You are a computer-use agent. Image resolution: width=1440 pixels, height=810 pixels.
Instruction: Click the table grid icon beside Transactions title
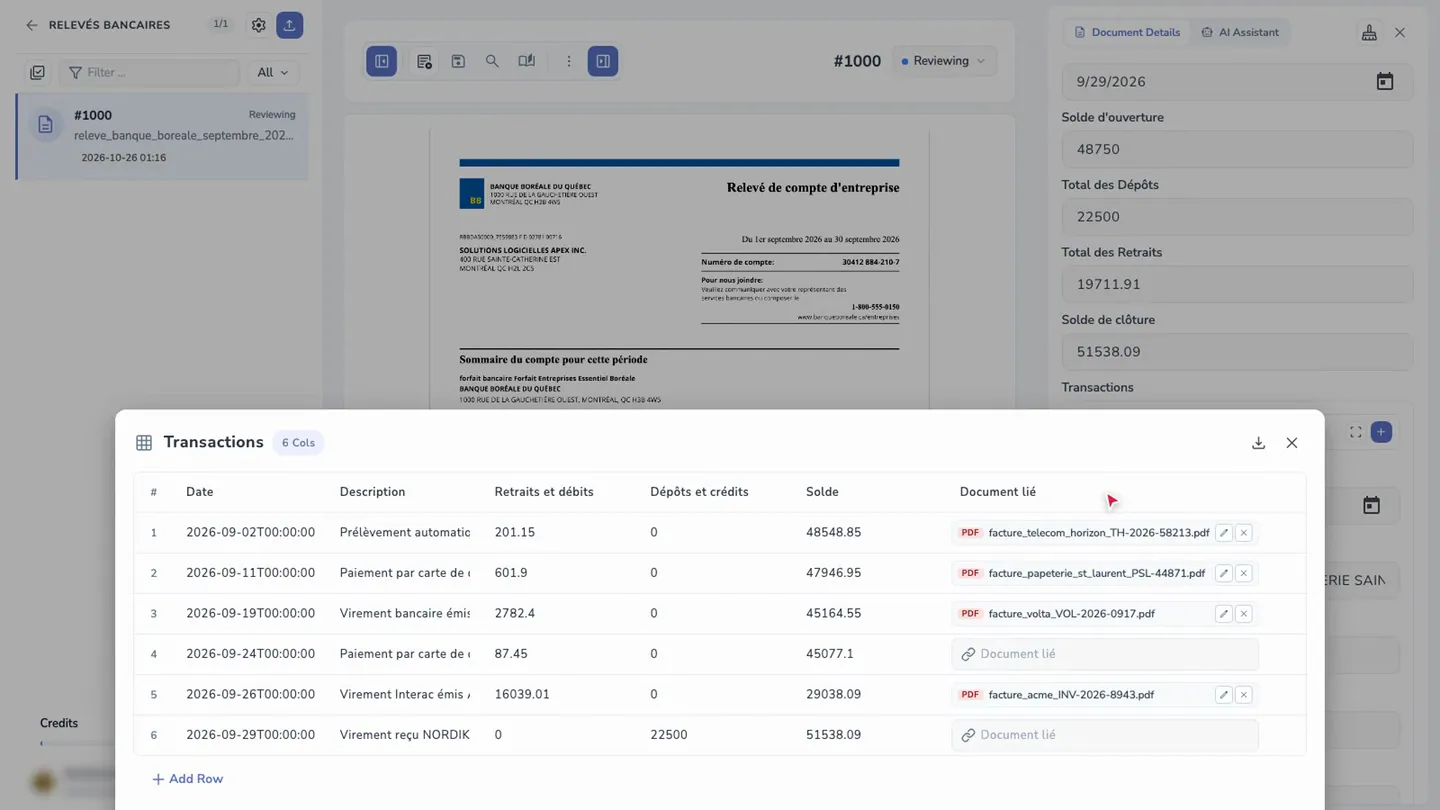[x=144, y=443]
